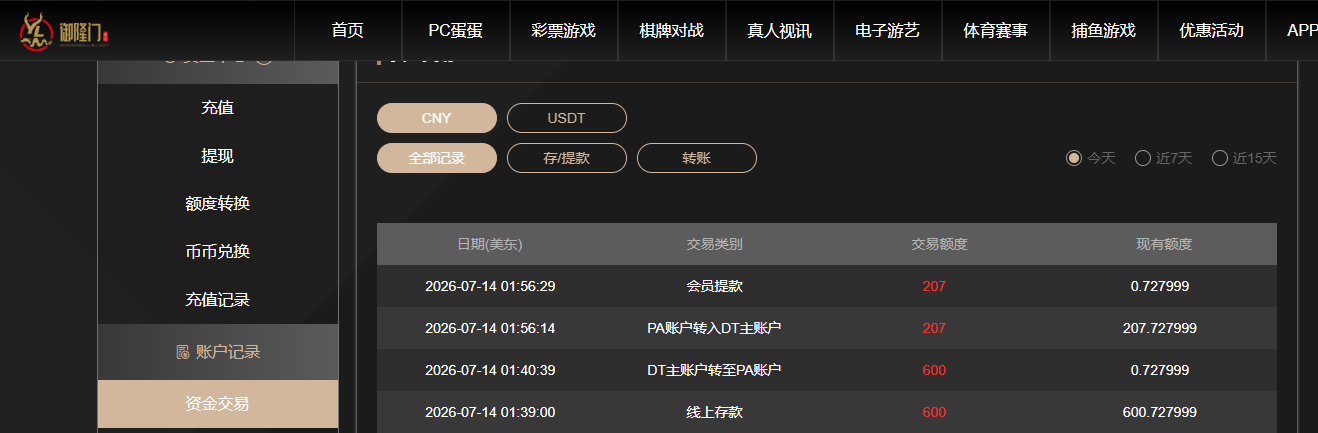Click the 线上存款 transaction type
This screenshot has width=1318, height=433.
tap(714, 412)
